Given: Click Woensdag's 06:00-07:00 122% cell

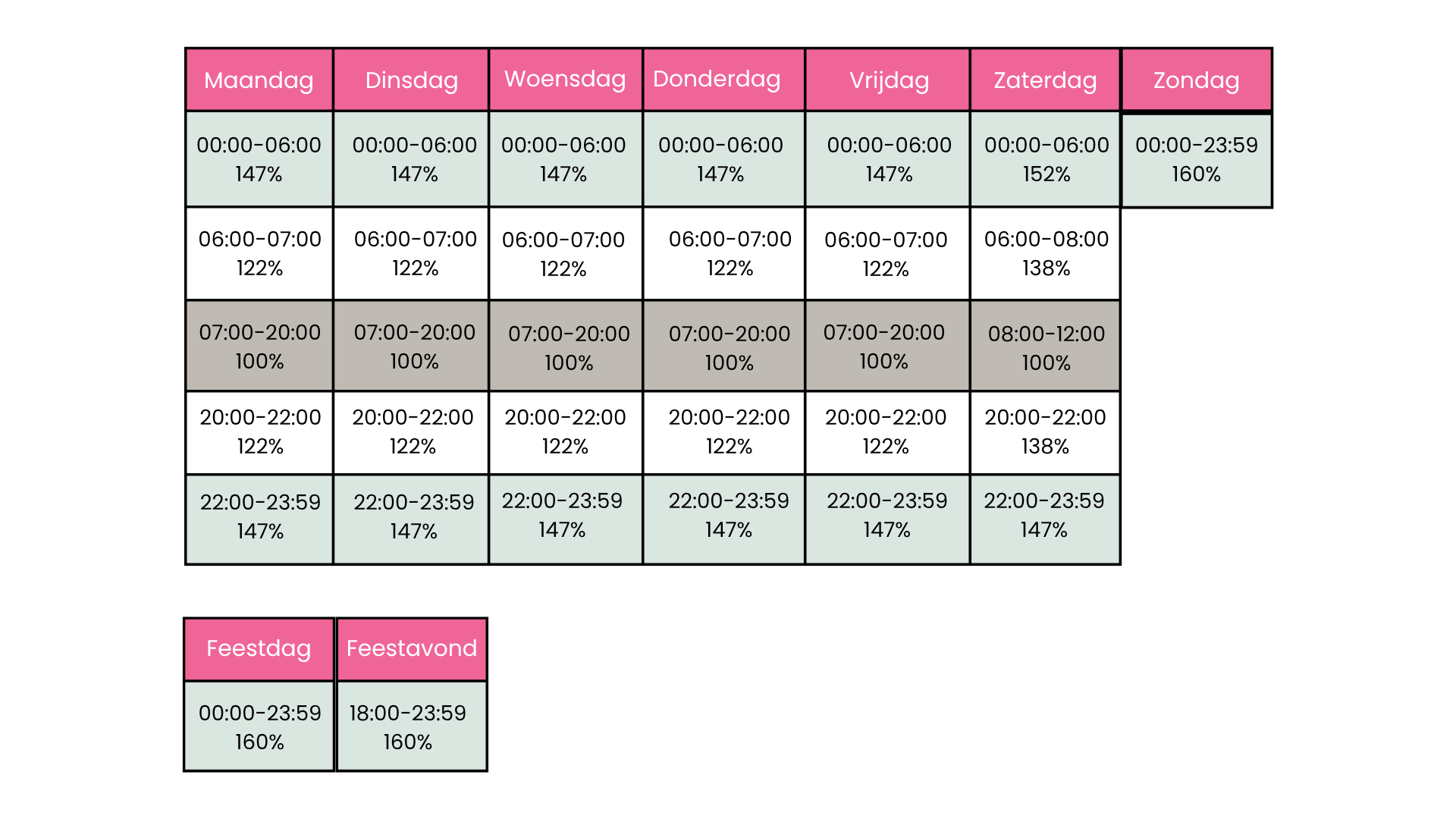Looking at the screenshot, I should (565, 253).
